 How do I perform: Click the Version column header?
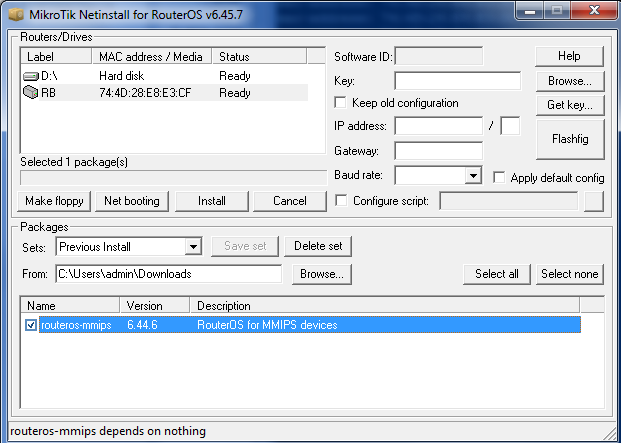tap(155, 306)
